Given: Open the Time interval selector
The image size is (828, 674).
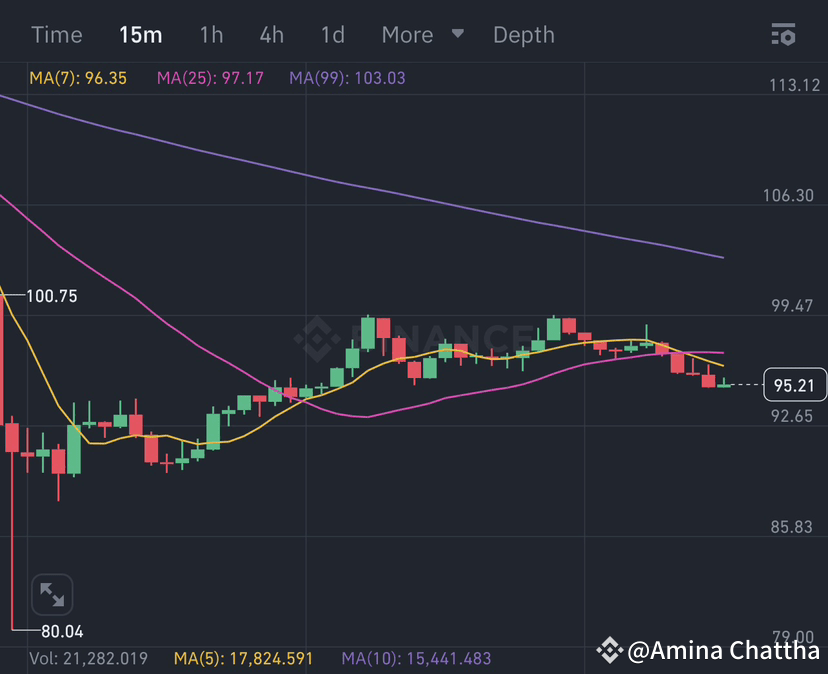Looking at the screenshot, I should click(56, 34).
